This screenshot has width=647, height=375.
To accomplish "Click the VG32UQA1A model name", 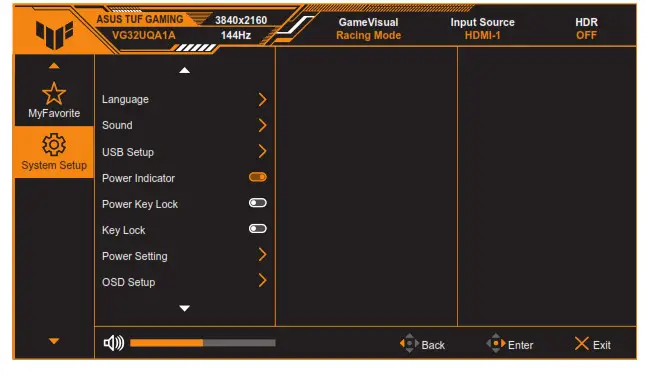I will coord(144,35).
